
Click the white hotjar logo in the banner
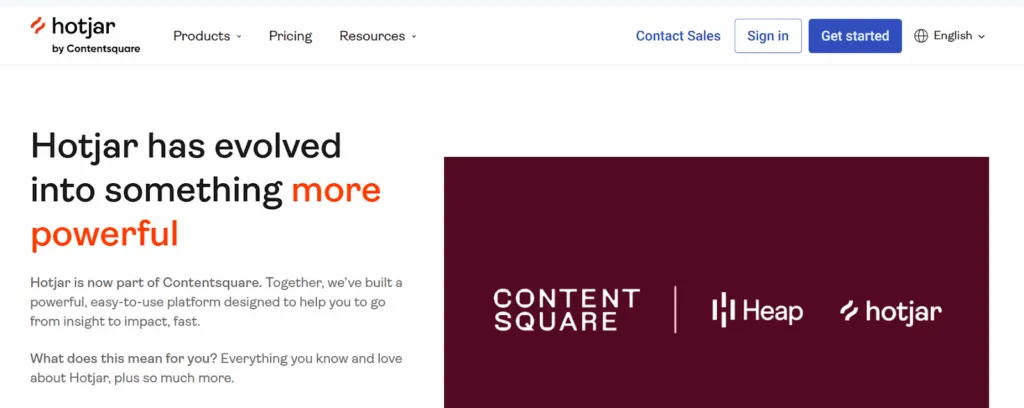pyautogui.click(x=891, y=311)
